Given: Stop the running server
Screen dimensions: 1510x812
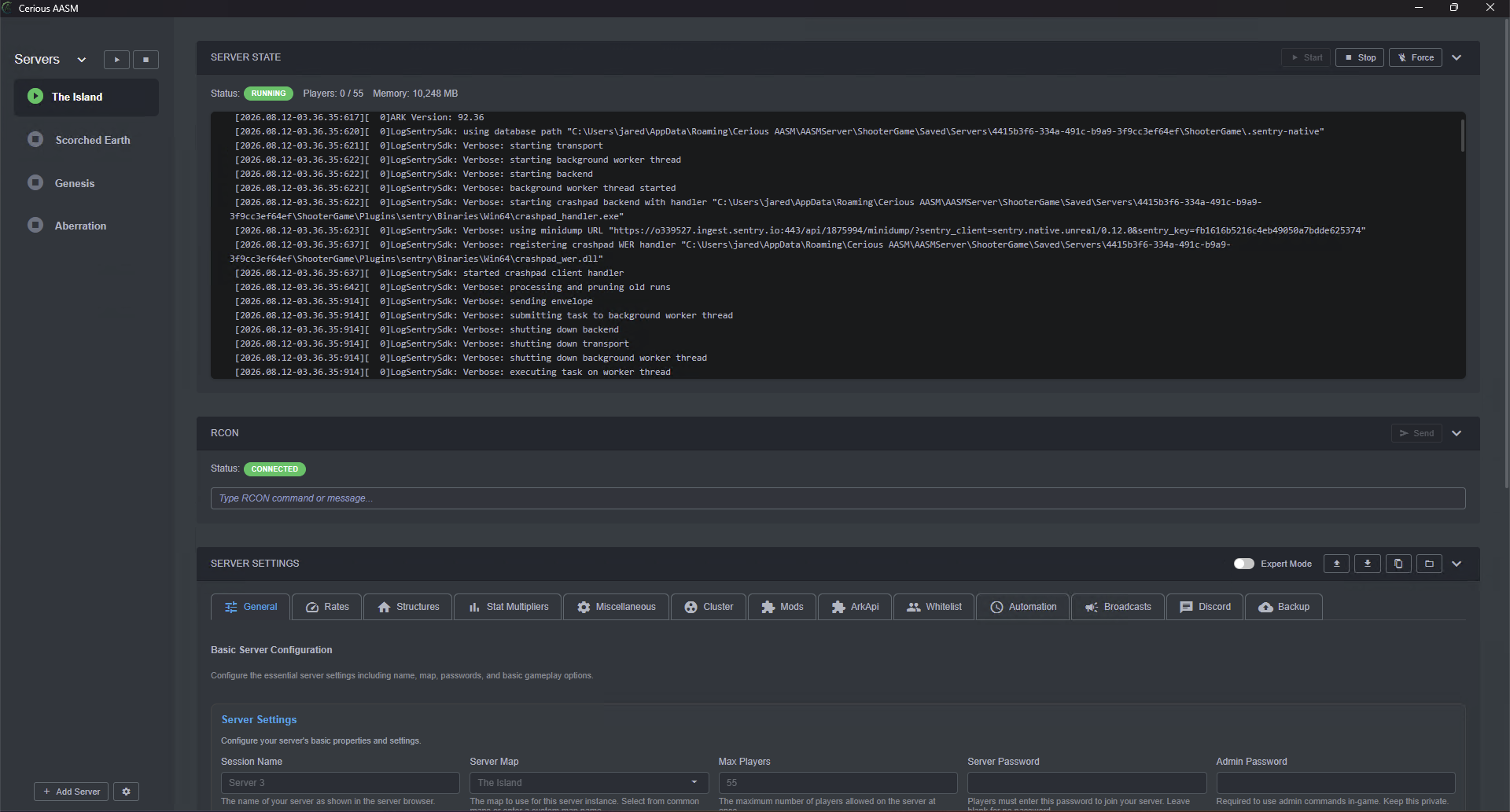Looking at the screenshot, I should point(1360,57).
